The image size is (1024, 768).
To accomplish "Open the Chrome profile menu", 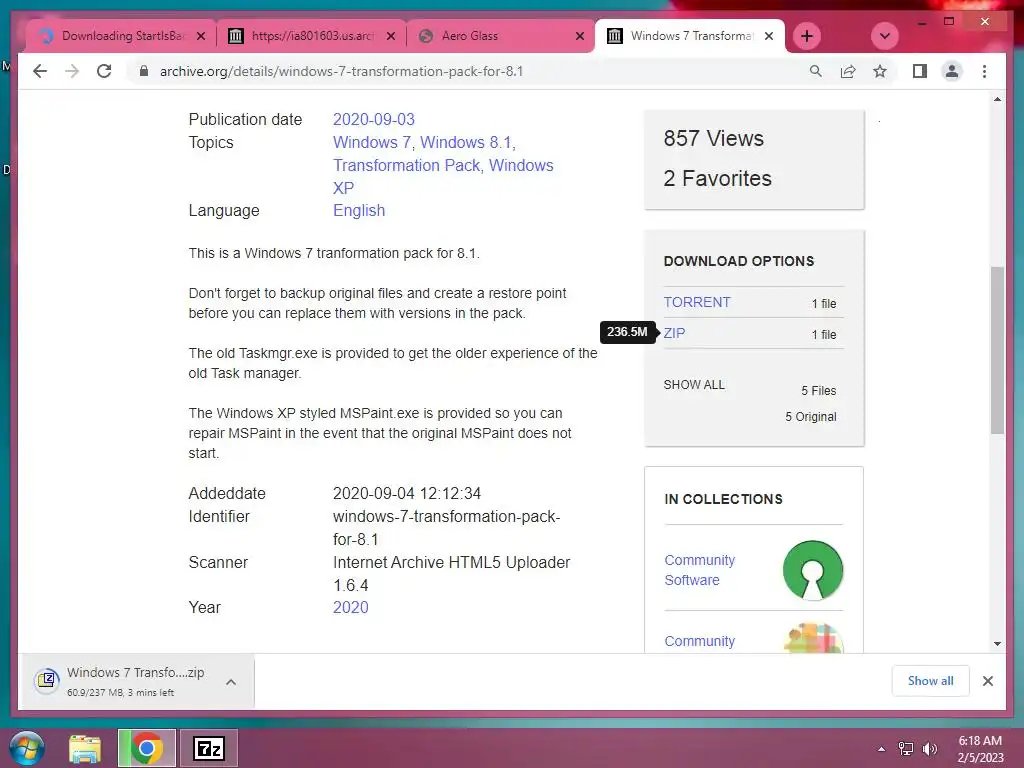I will point(952,71).
